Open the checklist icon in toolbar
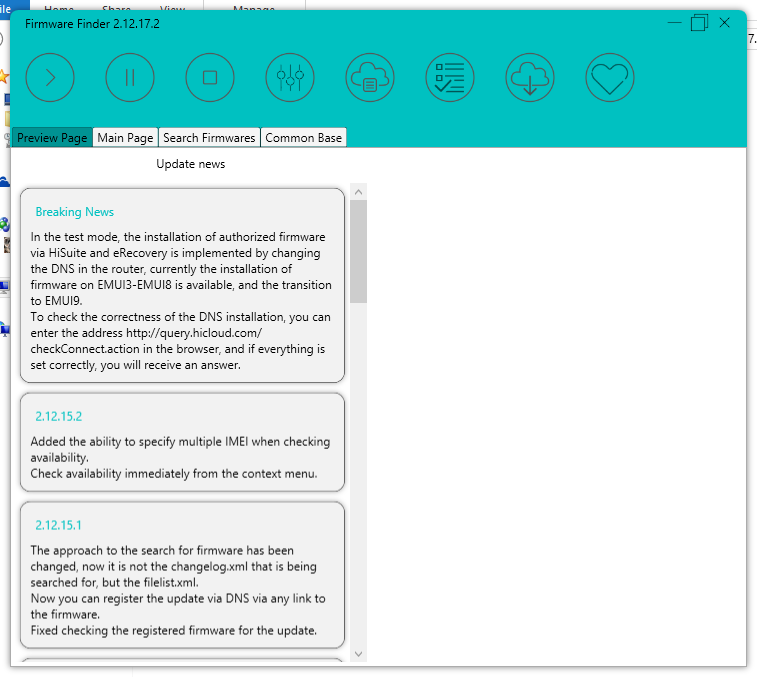Viewport: 757px width, 677px height. tap(450, 77)
